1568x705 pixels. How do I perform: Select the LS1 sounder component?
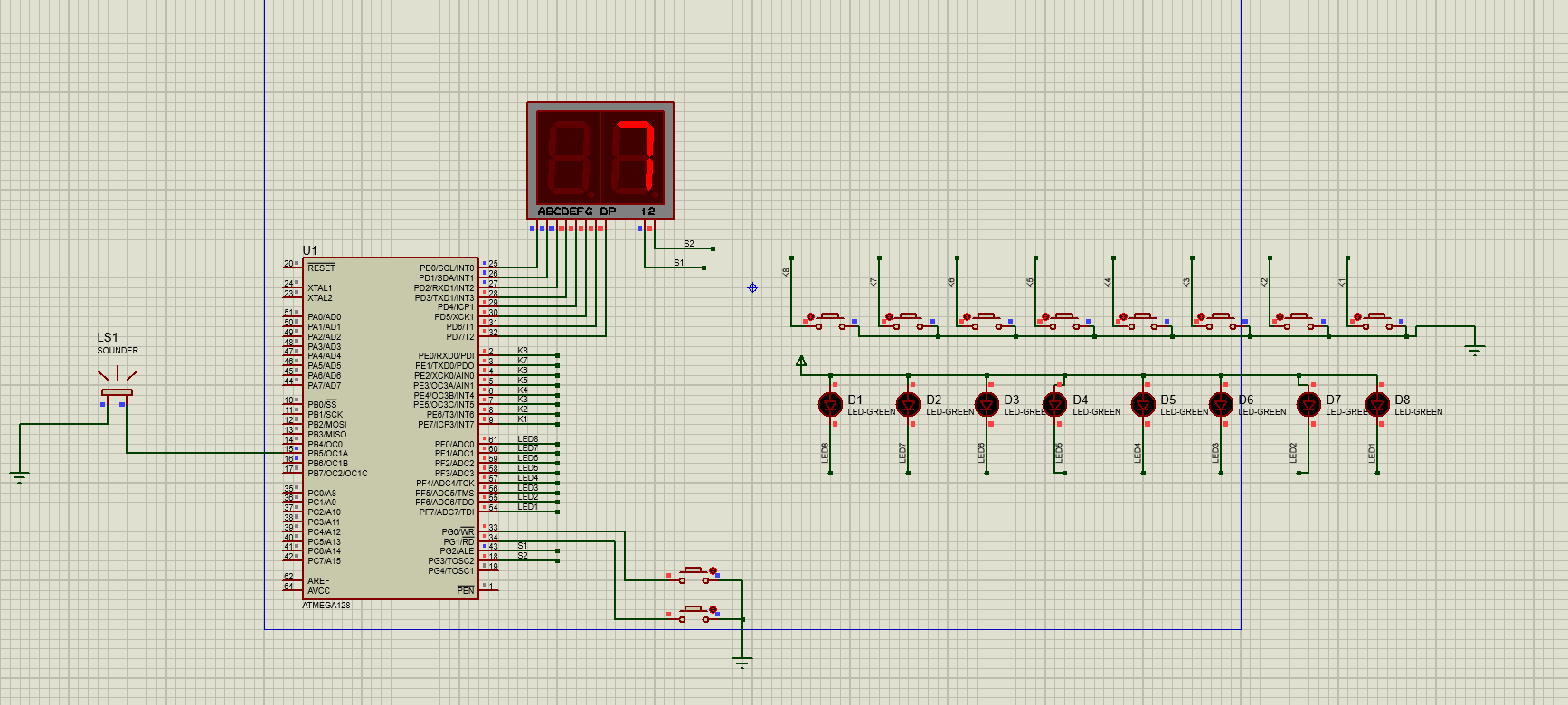point(117,390)
